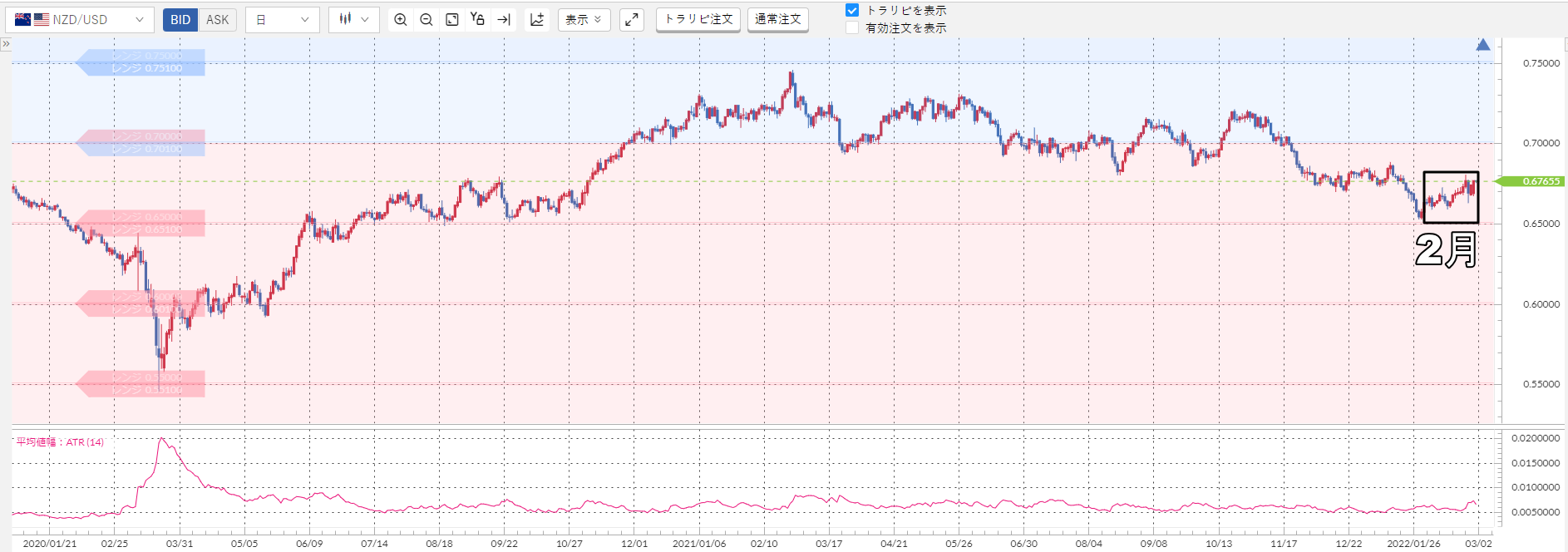Image resolution: width=1568 pixels, height=552 pixels.
Task: Expand the left side panel chevron
Action: click(6, 44)
